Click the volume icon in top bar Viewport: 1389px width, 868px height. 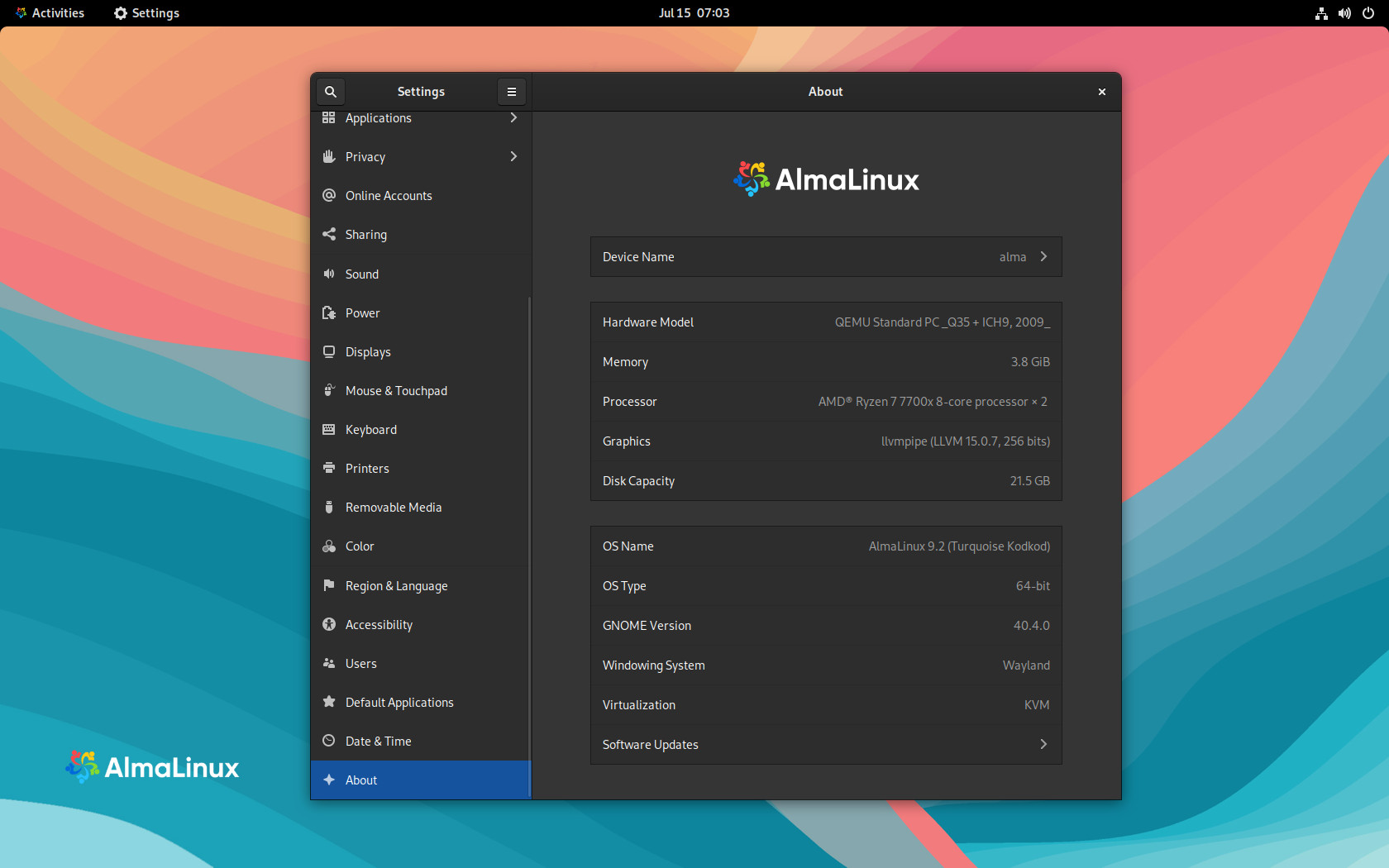click(1344, 13)
